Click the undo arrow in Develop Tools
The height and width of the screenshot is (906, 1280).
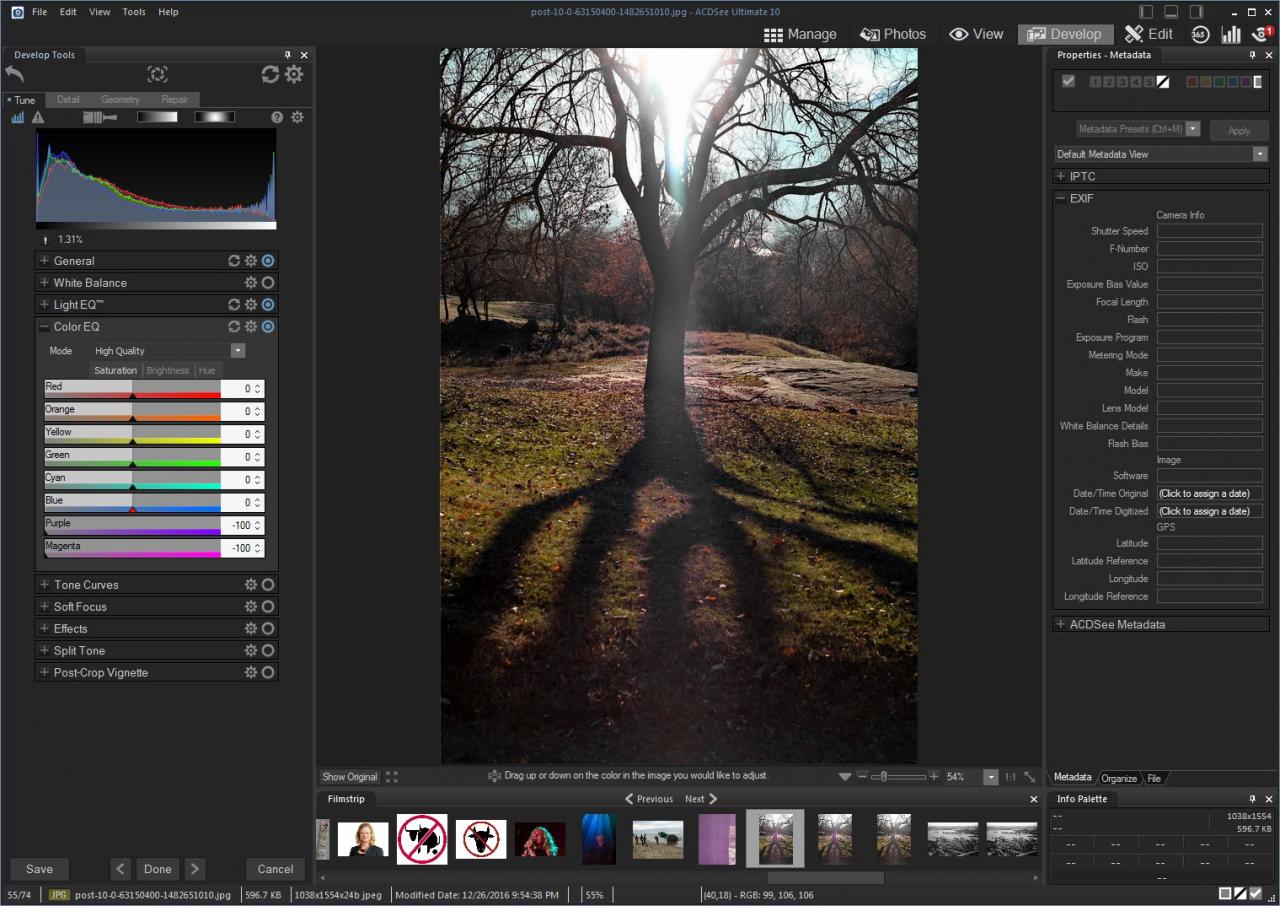[x=14, y=74]
